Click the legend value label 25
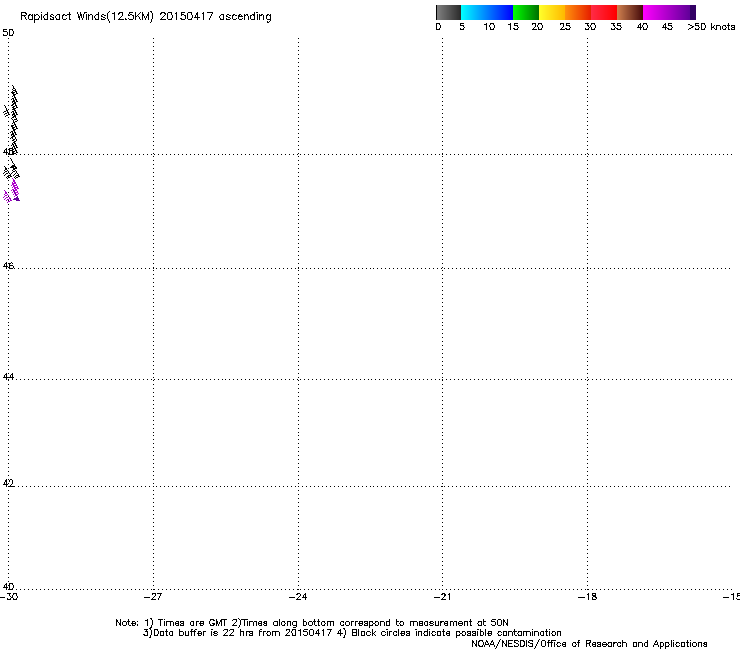 pyautogui.click(x=565, y=27)
